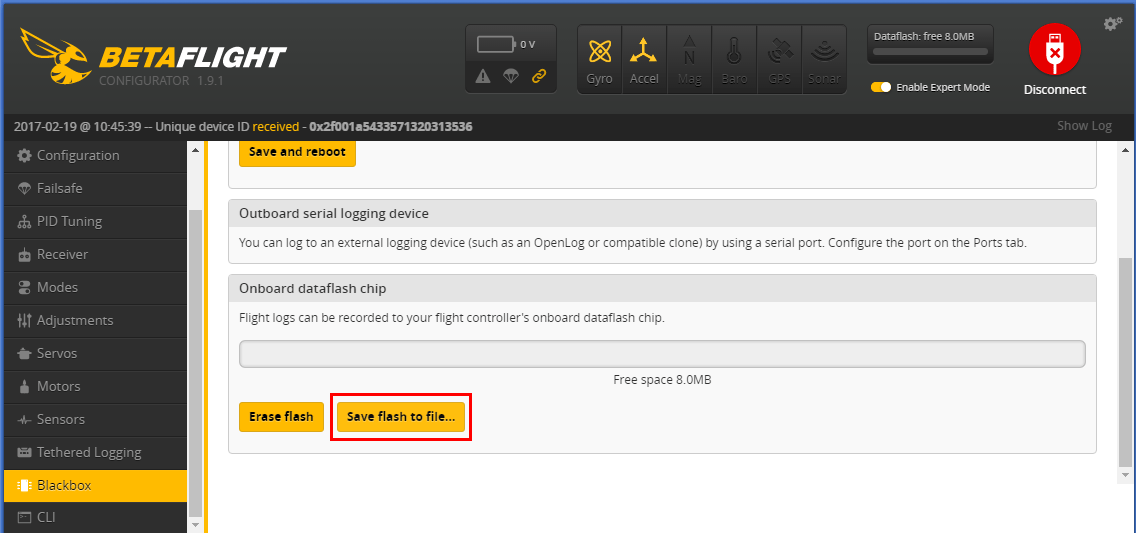1136x533 pixels.
Task: Click the link status icon under battery
Action: click(x=539, y=76)
